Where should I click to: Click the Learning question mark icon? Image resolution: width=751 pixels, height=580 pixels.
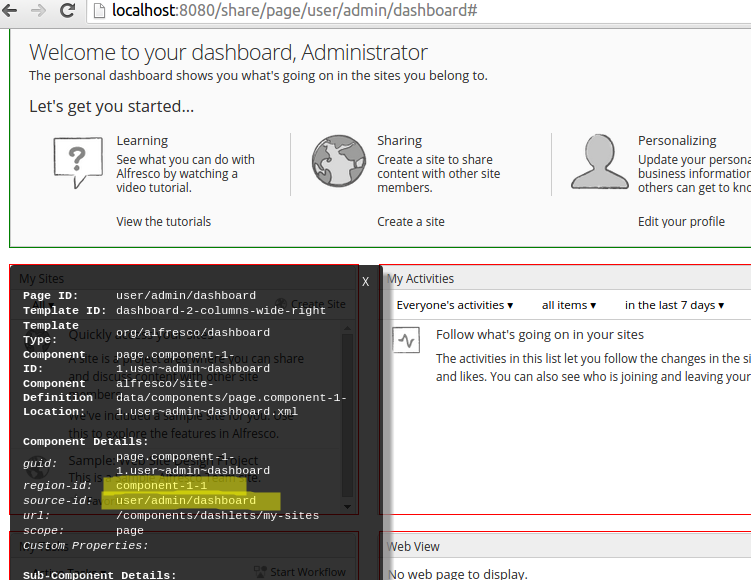click(x=78, y=162)
